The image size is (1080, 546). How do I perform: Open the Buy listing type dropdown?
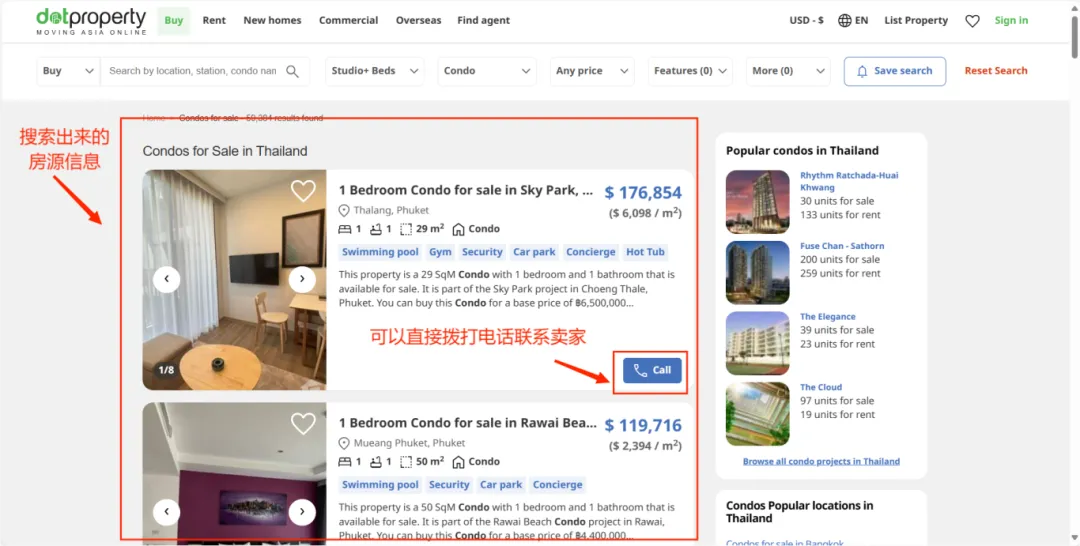pyautogui.click(x=68, y=71)
